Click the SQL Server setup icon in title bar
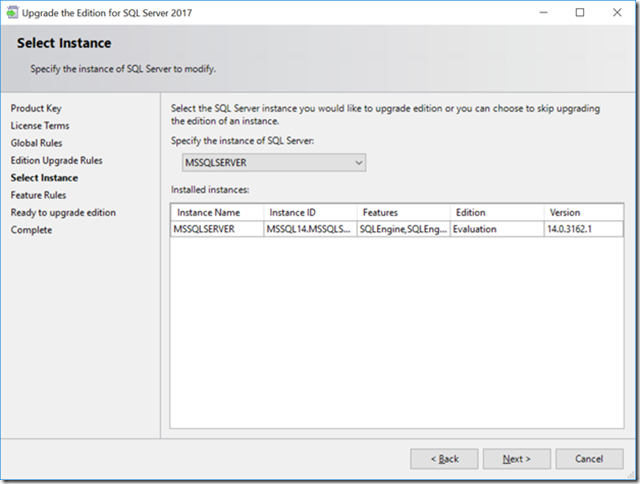The image size is (640, 484). click(12, 13)
